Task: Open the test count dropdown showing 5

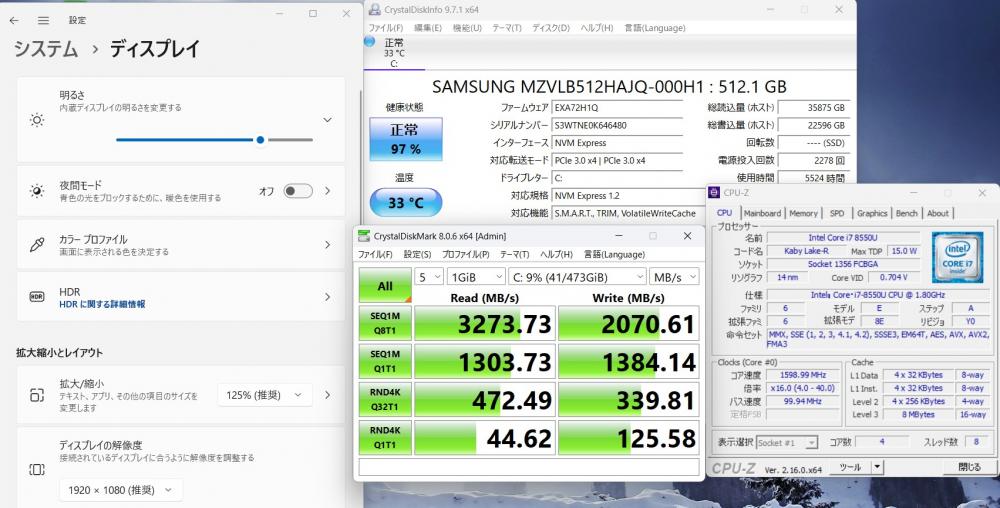Action: coord(429,277)
